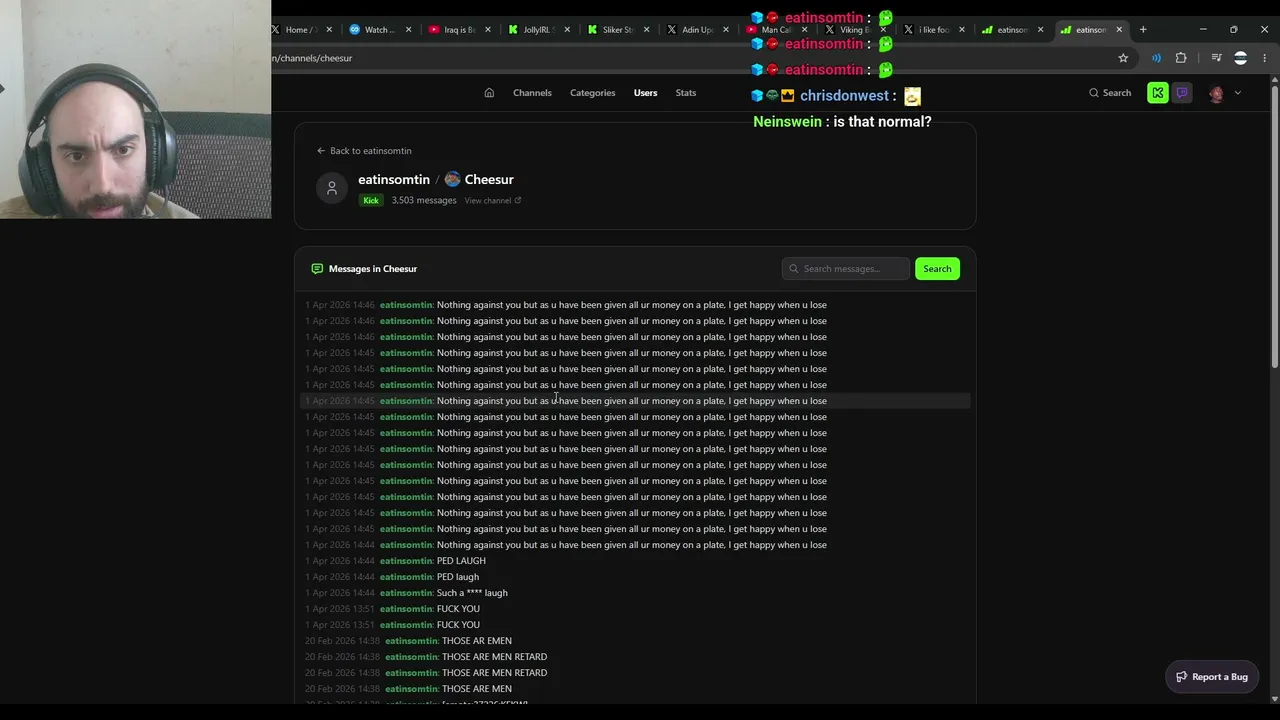Close the Home X tab
The image size is (1280, 720).
(x=329, y=30)
